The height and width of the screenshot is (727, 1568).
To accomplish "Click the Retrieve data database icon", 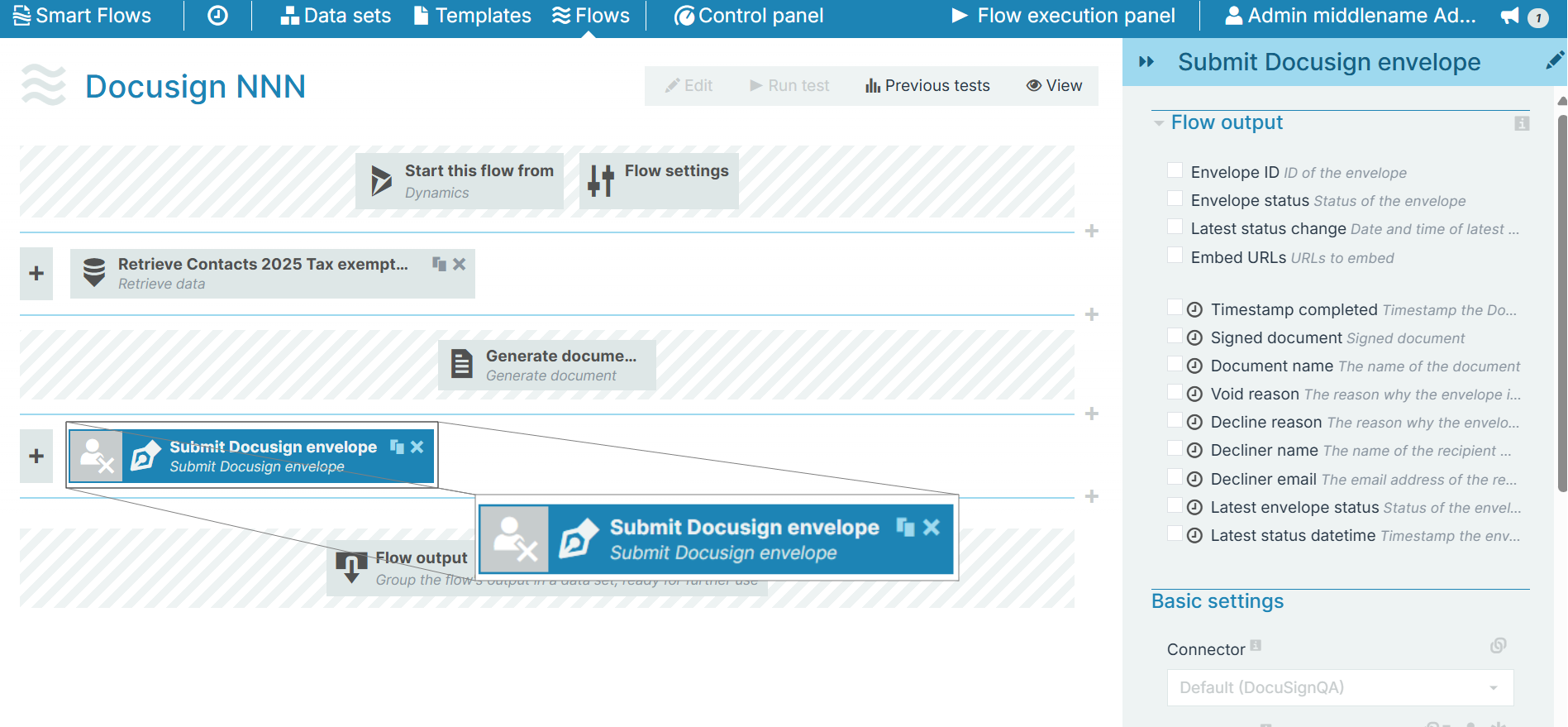I will tap(94, 272).
